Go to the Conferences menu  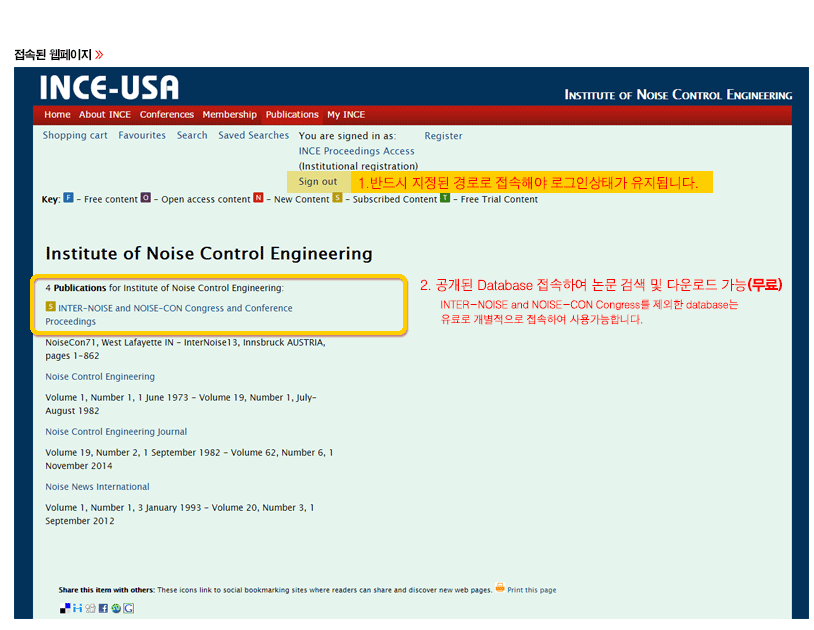click(x=167, y=114)
